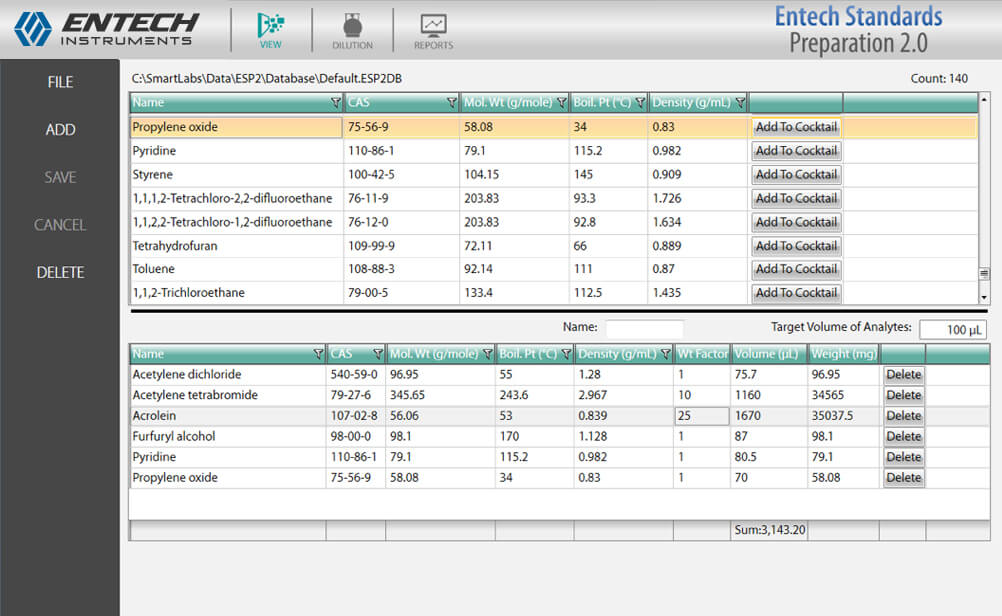Add Toluene to cocktail
This screenshot has height=616, width=1002.
(x=796, y=269)
